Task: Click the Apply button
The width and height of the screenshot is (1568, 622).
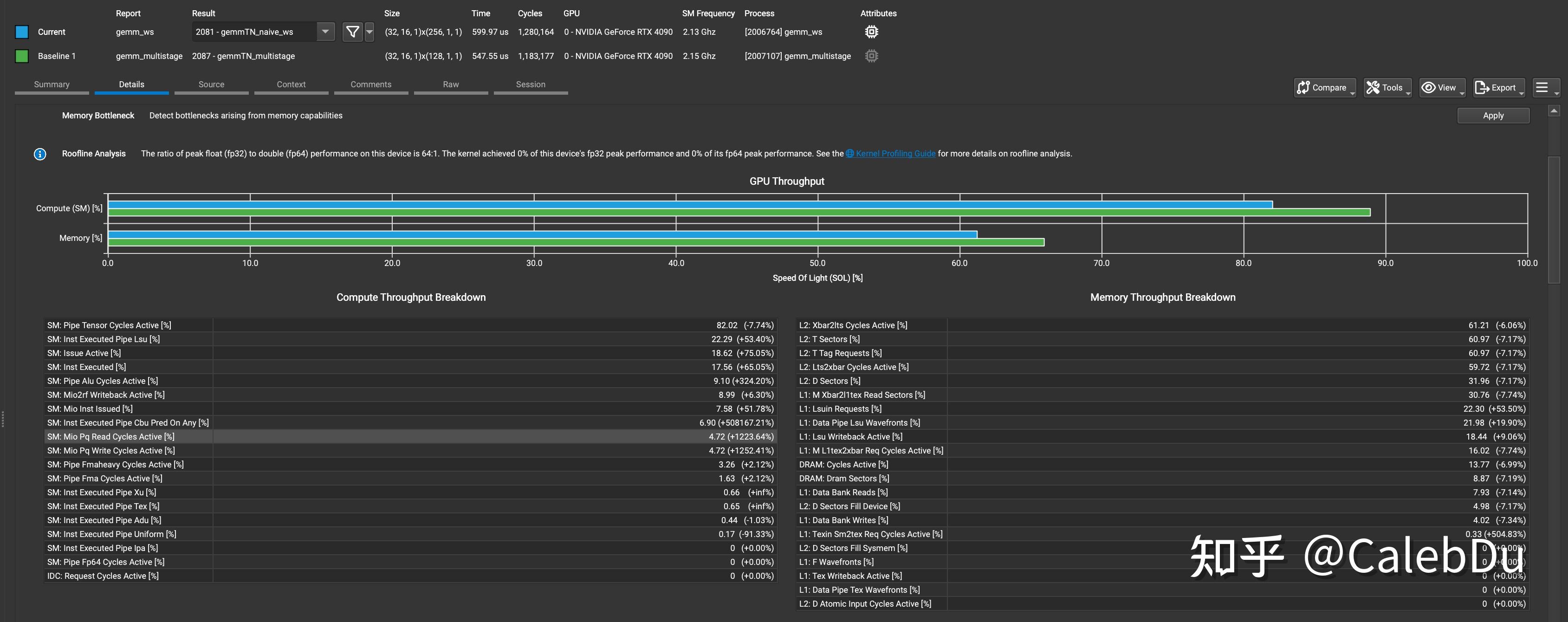Action: click(x=1492, y=116)
